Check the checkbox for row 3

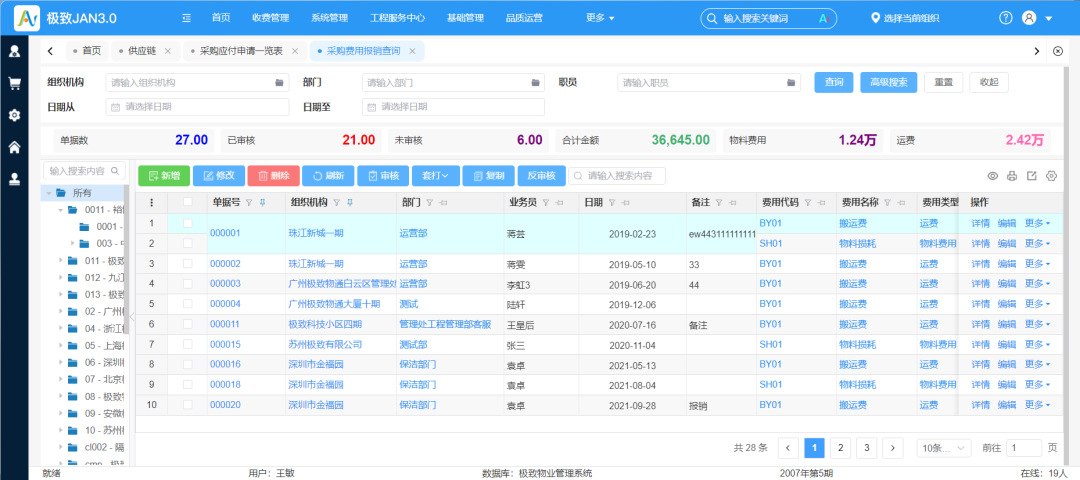187,264
